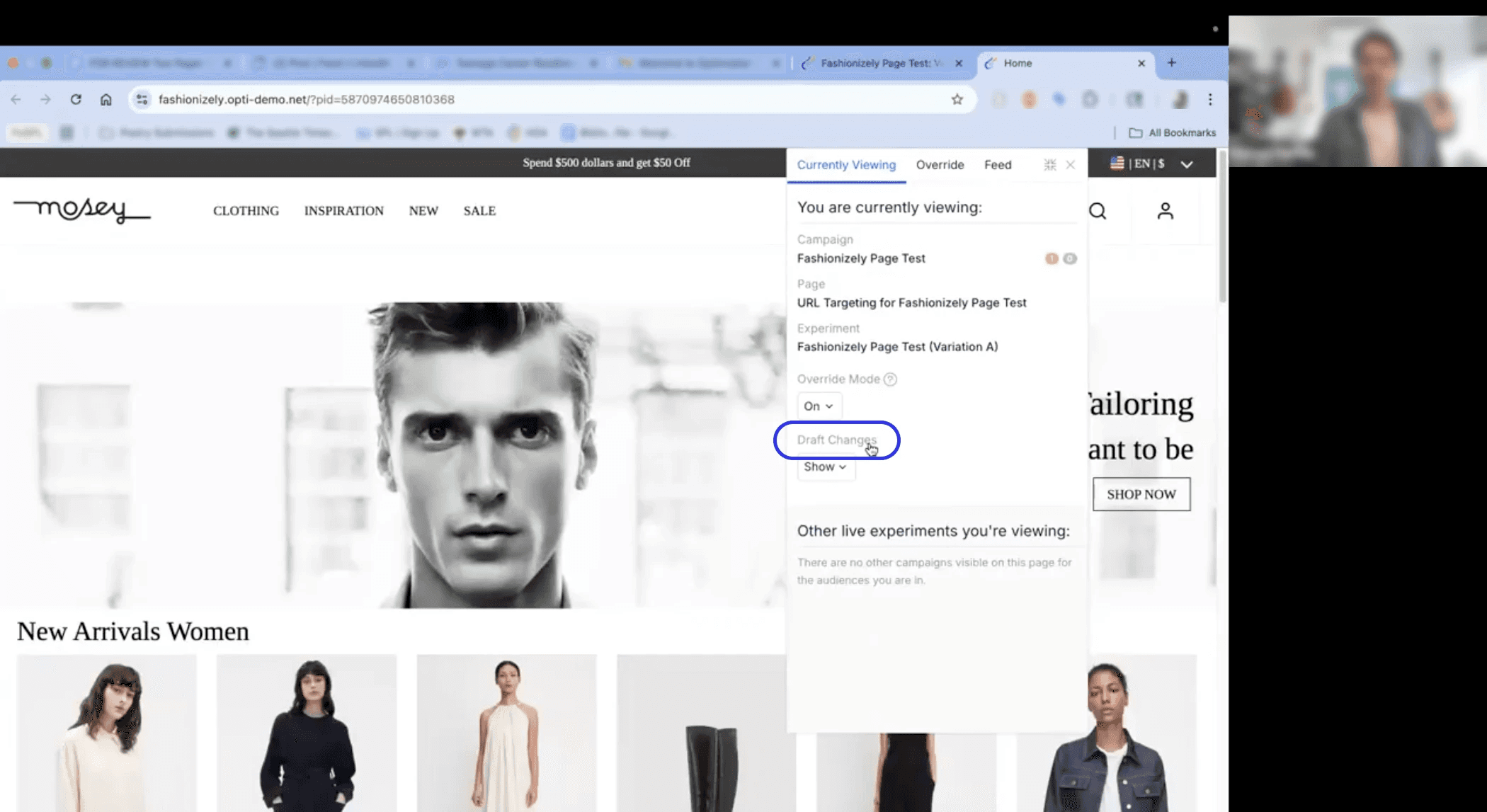The image size is (1487, 812).
Task: Click the site information icon in address bar
Action: click(x=142, y=100)
